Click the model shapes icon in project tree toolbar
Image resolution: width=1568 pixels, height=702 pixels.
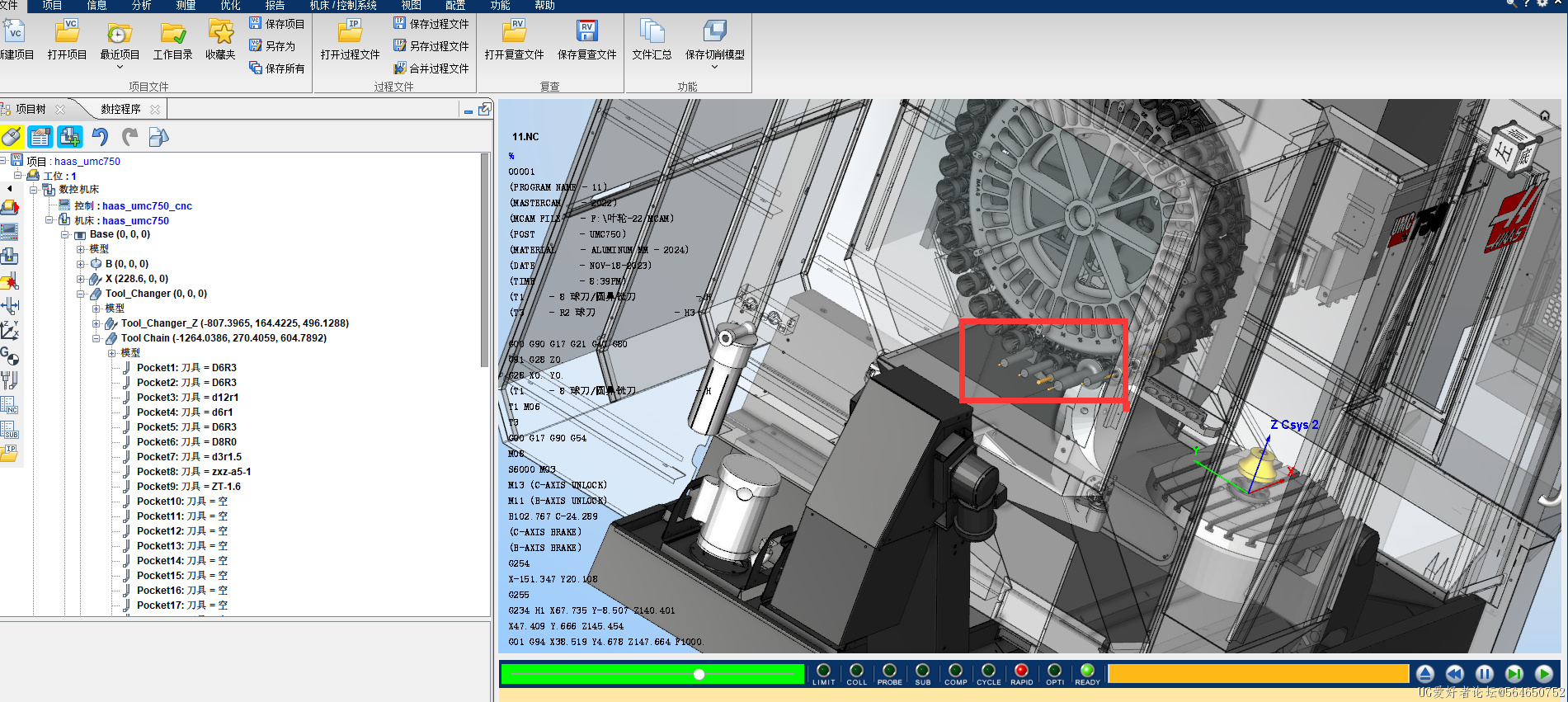(158, 137)
